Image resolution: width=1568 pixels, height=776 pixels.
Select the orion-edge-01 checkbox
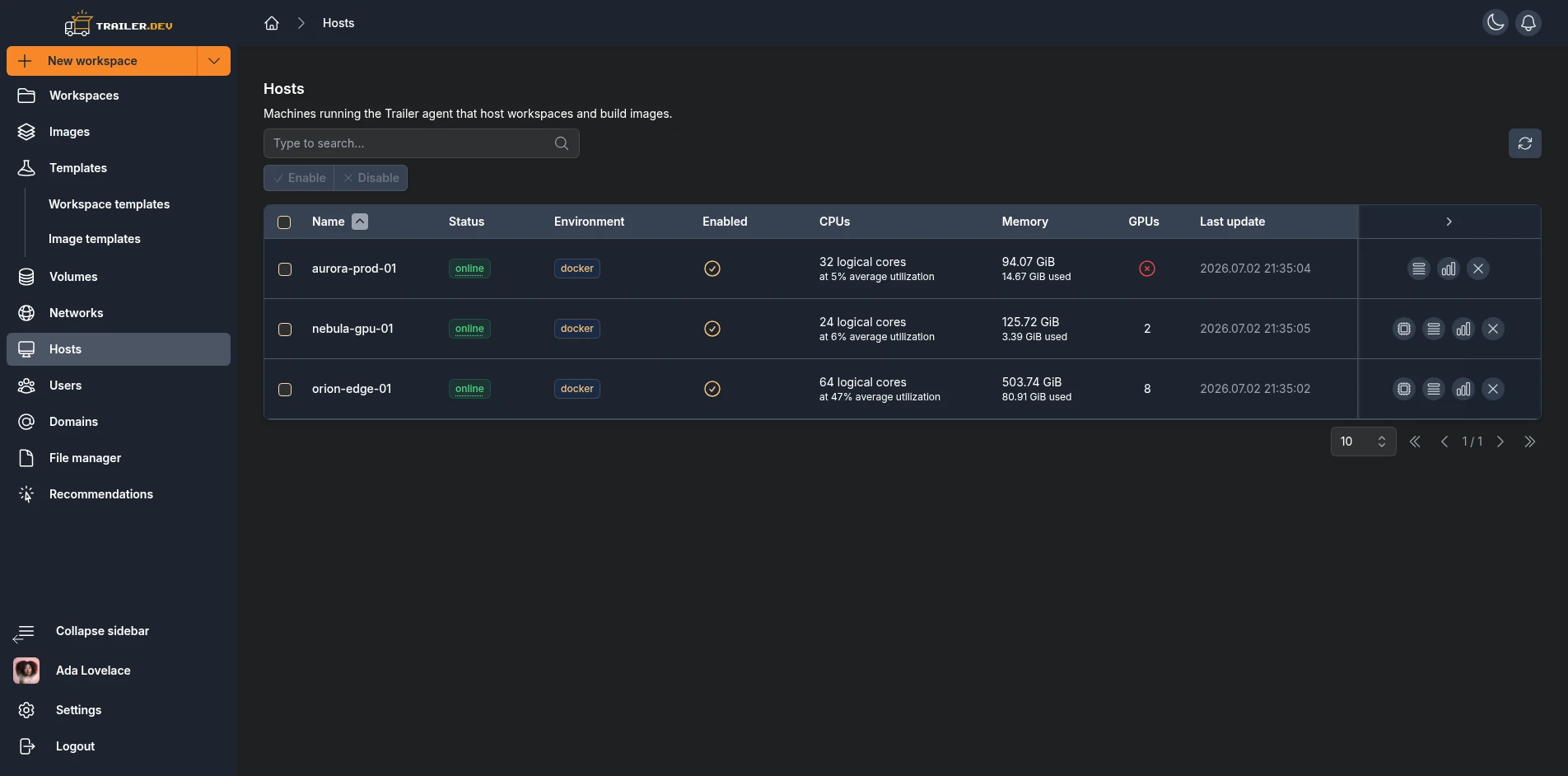(x=285, y=390)
